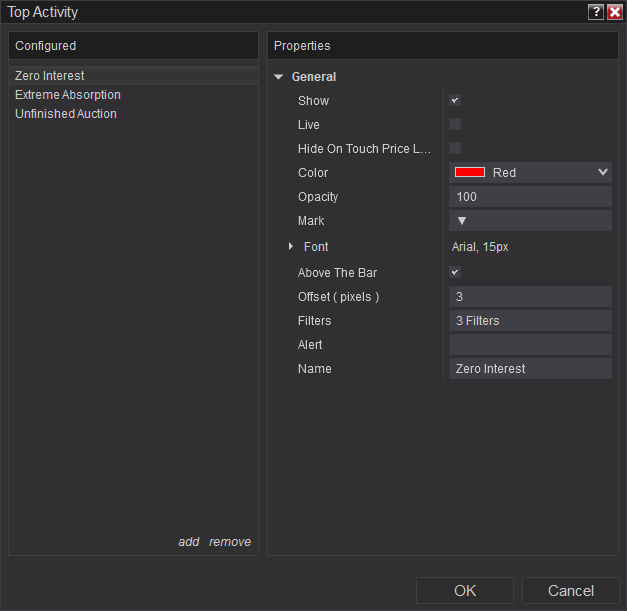The image size is (627, 611).
Task: Click the help question mark icon
Action: 596,12
